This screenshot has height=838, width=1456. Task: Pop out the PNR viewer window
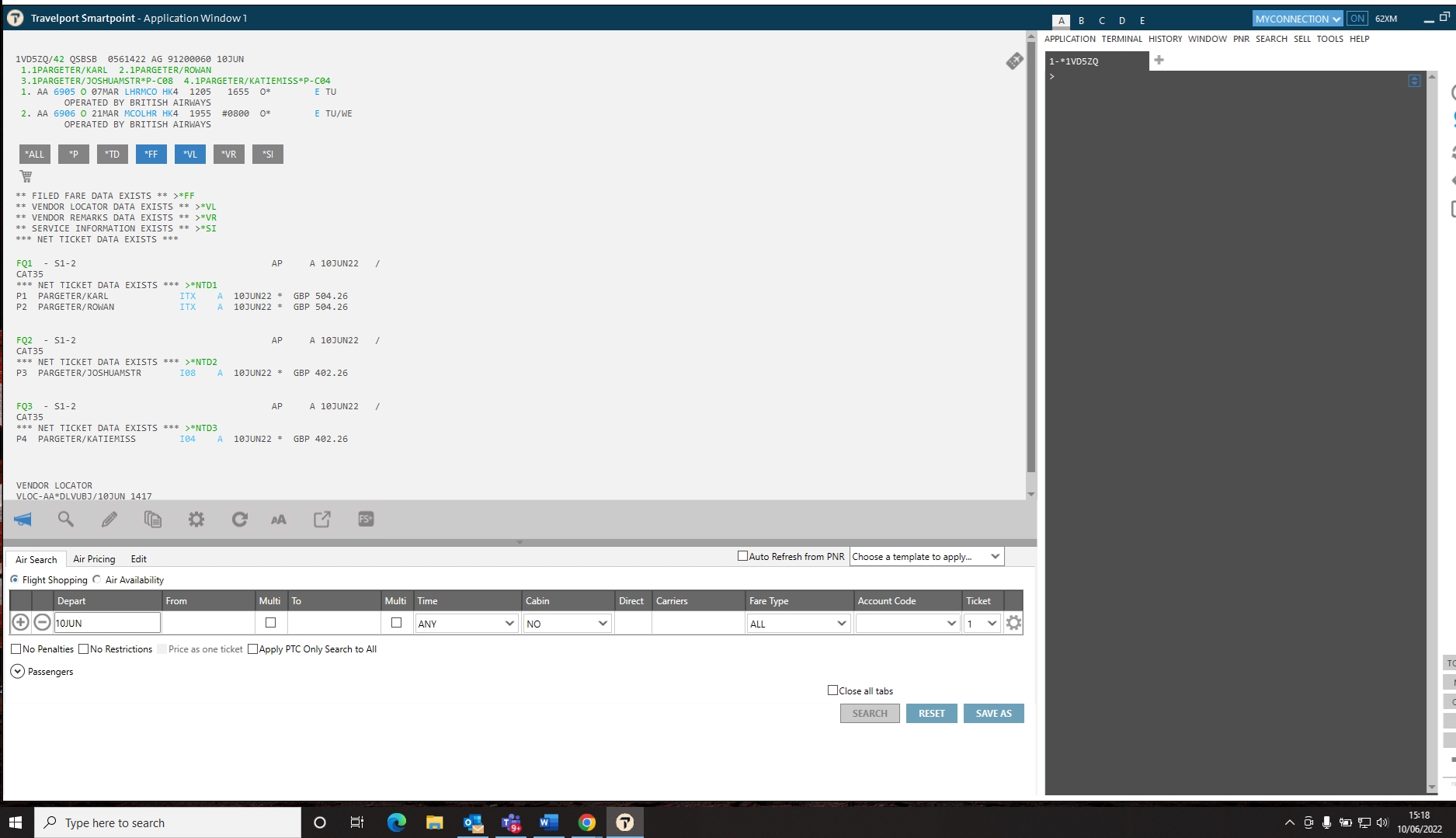322,520
